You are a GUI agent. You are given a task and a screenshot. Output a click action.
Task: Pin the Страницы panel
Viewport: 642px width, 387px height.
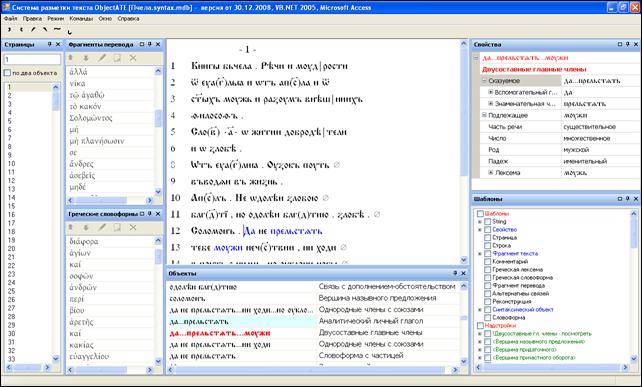coord(50,44)
